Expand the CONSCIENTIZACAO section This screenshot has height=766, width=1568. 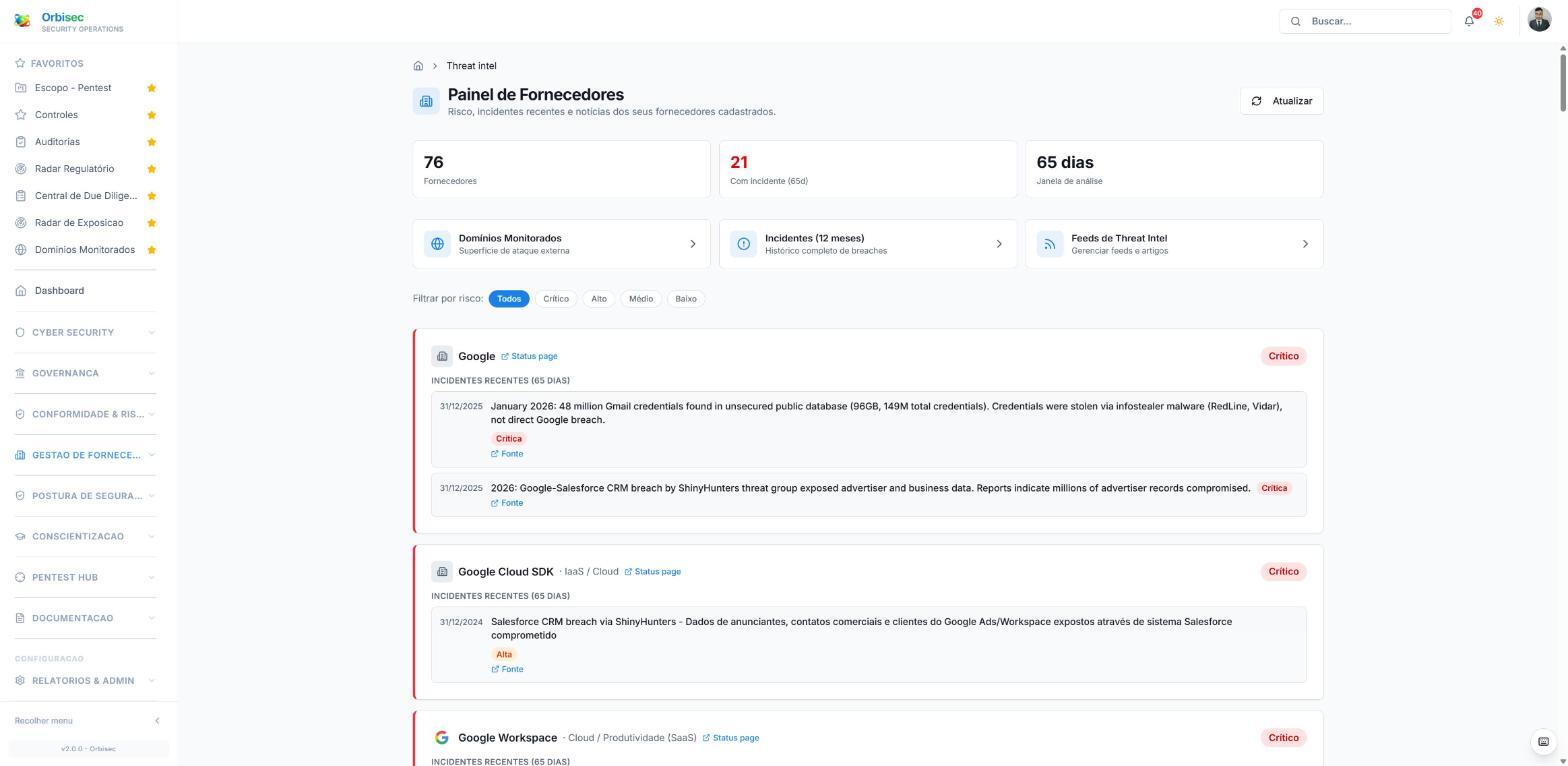85,537
